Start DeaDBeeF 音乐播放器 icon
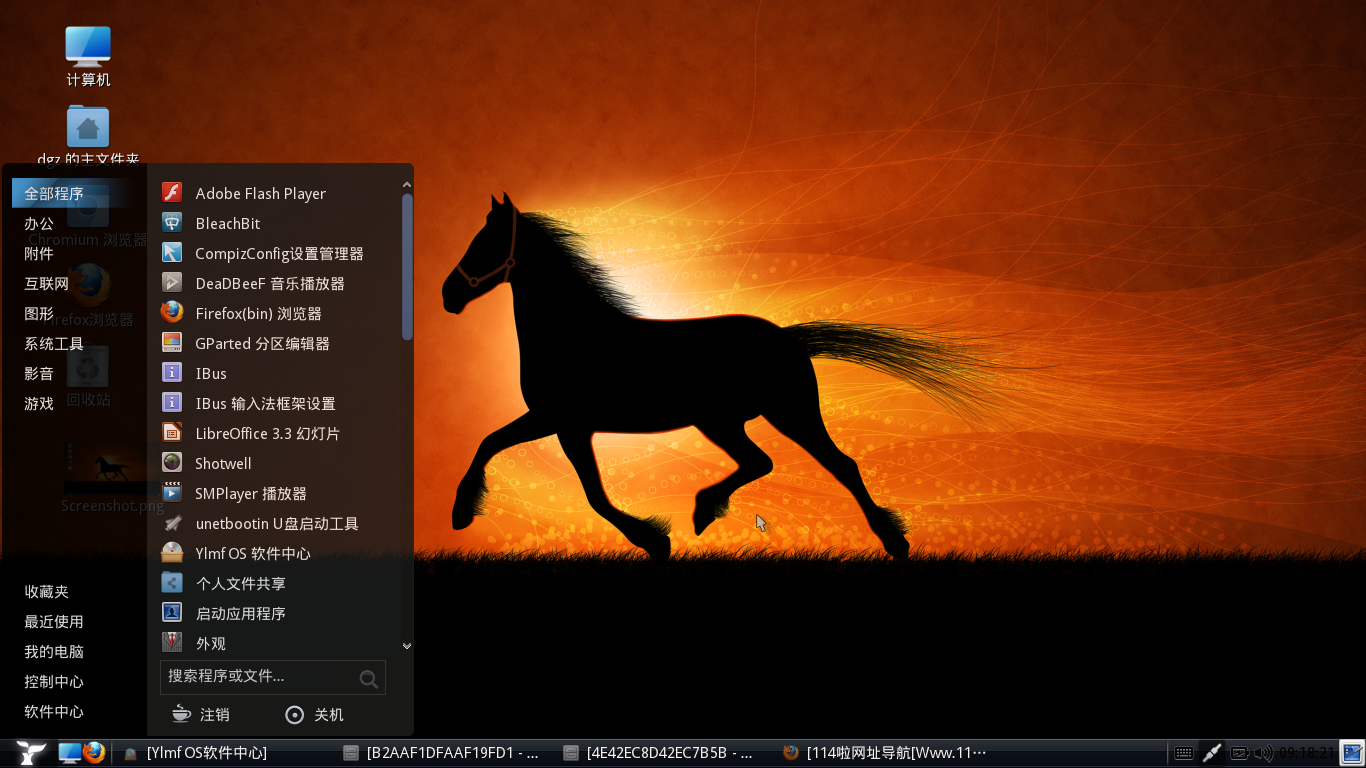The height and width of the screenshot is (768, 1366). click(x=172, y=283)
